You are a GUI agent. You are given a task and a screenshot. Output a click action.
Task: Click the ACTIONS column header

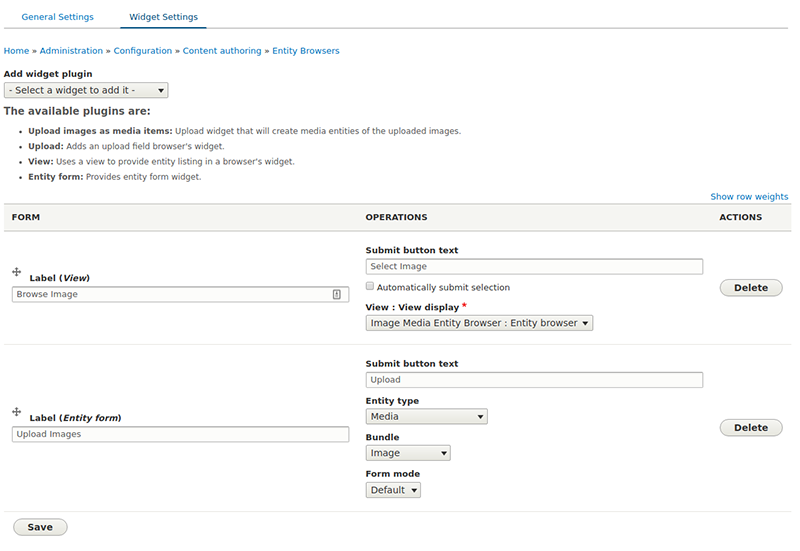741,217
